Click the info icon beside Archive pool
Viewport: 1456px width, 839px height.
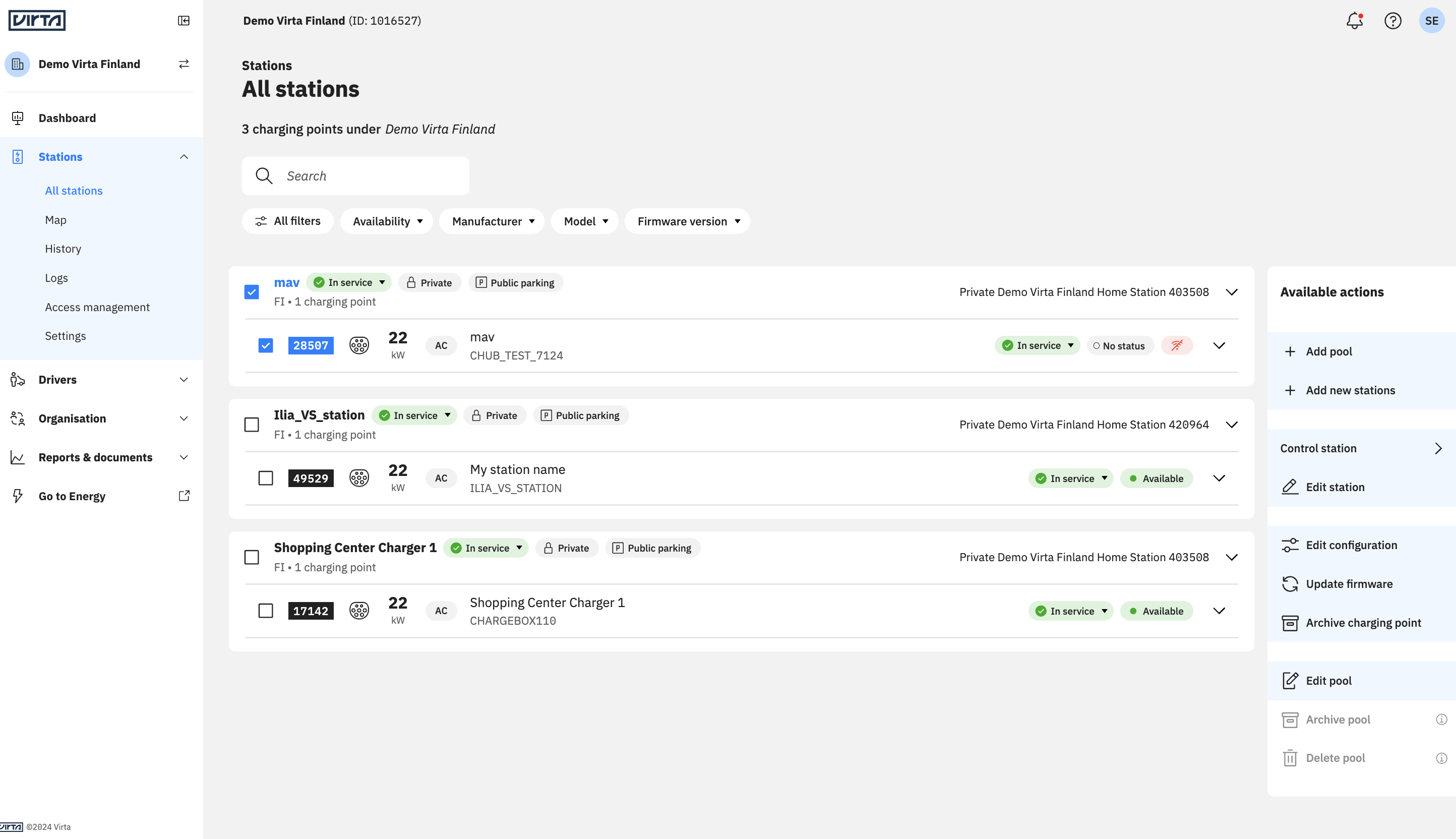pyautogui.click(x=1441, y=719)
